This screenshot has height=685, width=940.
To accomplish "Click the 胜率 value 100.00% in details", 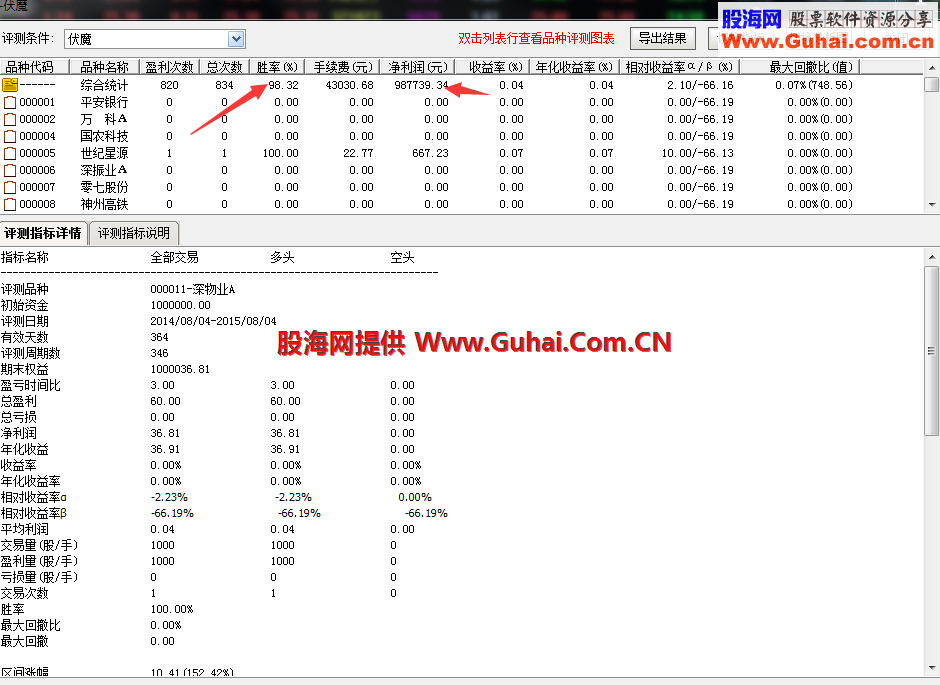I will point(172,609).
